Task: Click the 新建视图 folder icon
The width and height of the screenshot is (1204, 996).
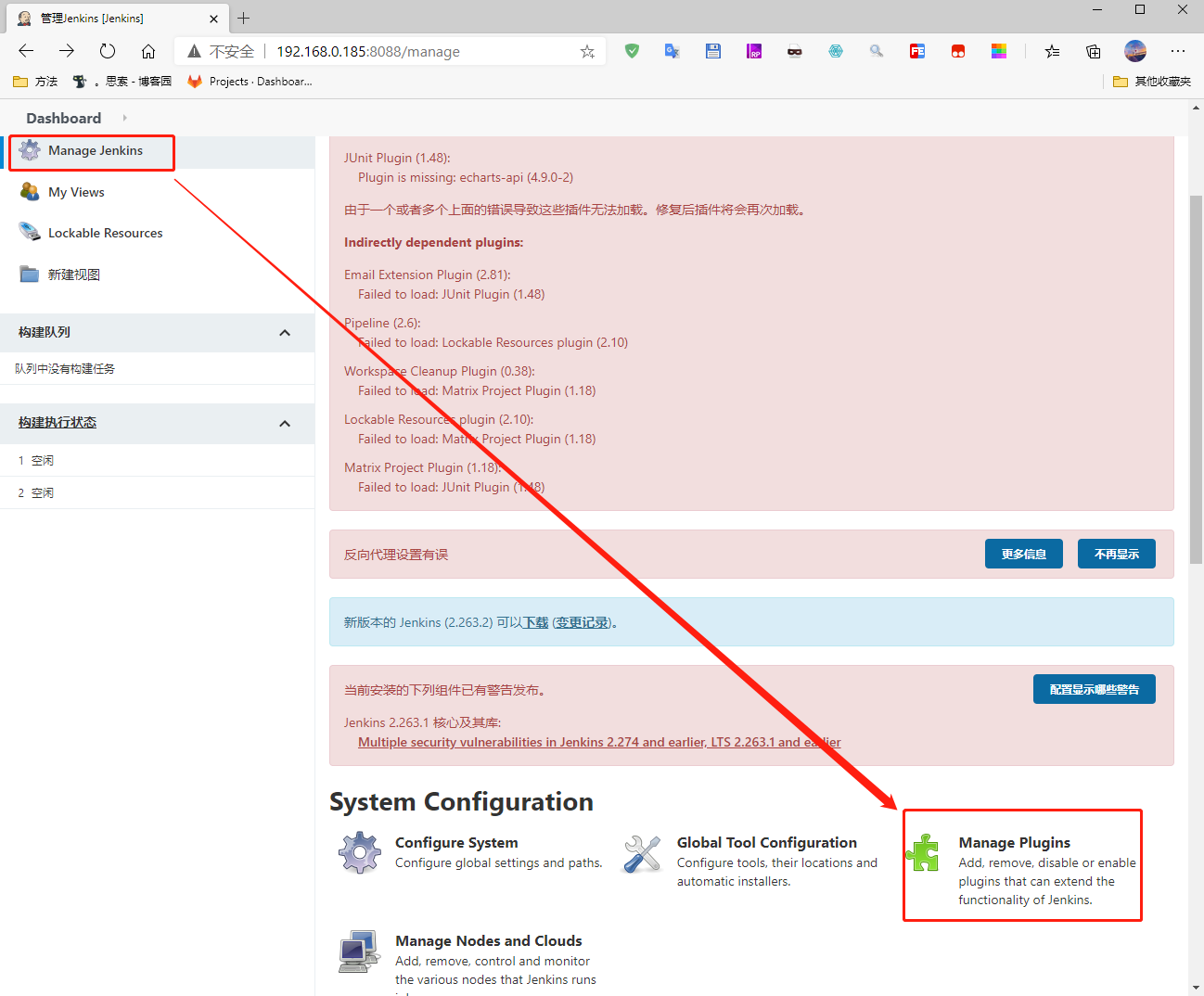Action: point(30,275)
